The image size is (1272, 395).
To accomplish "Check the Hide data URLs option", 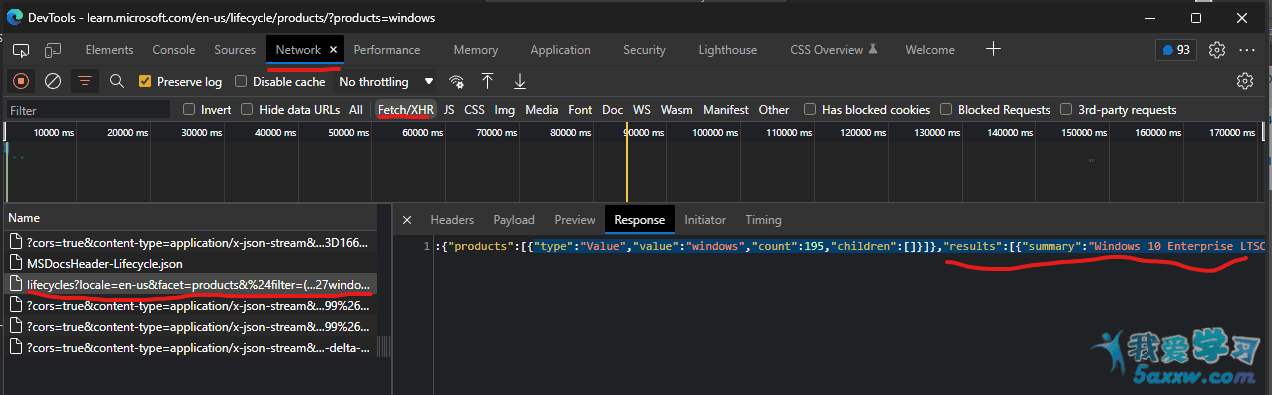I will [x=247, y=110].
